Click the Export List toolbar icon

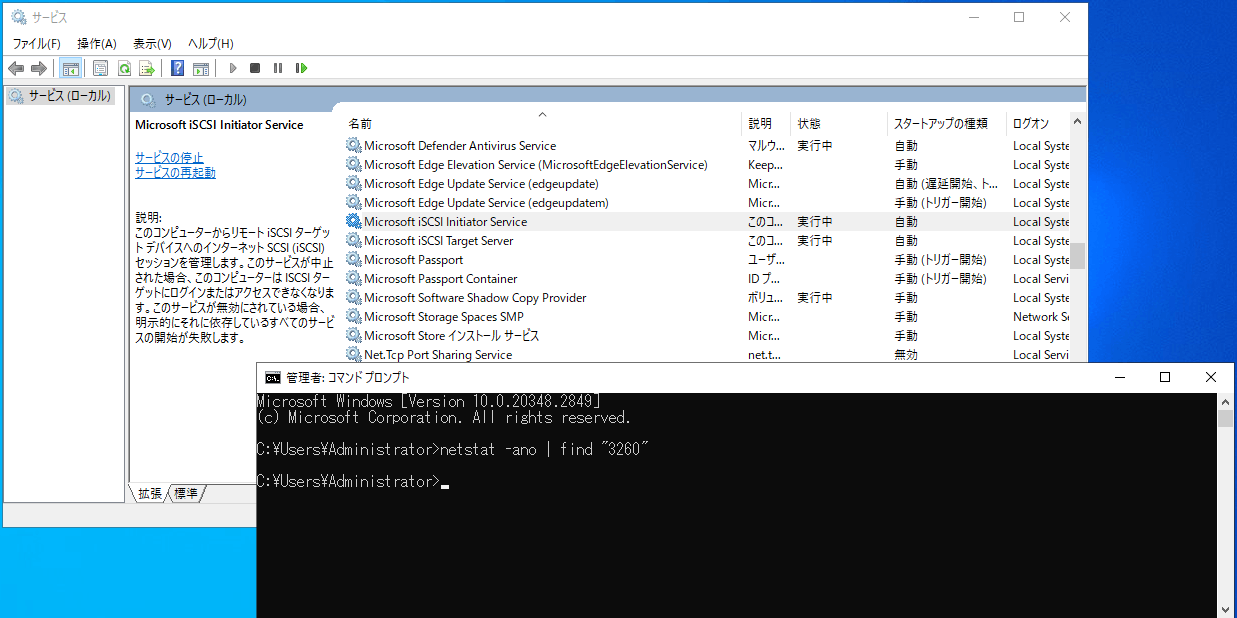[147, 68]
